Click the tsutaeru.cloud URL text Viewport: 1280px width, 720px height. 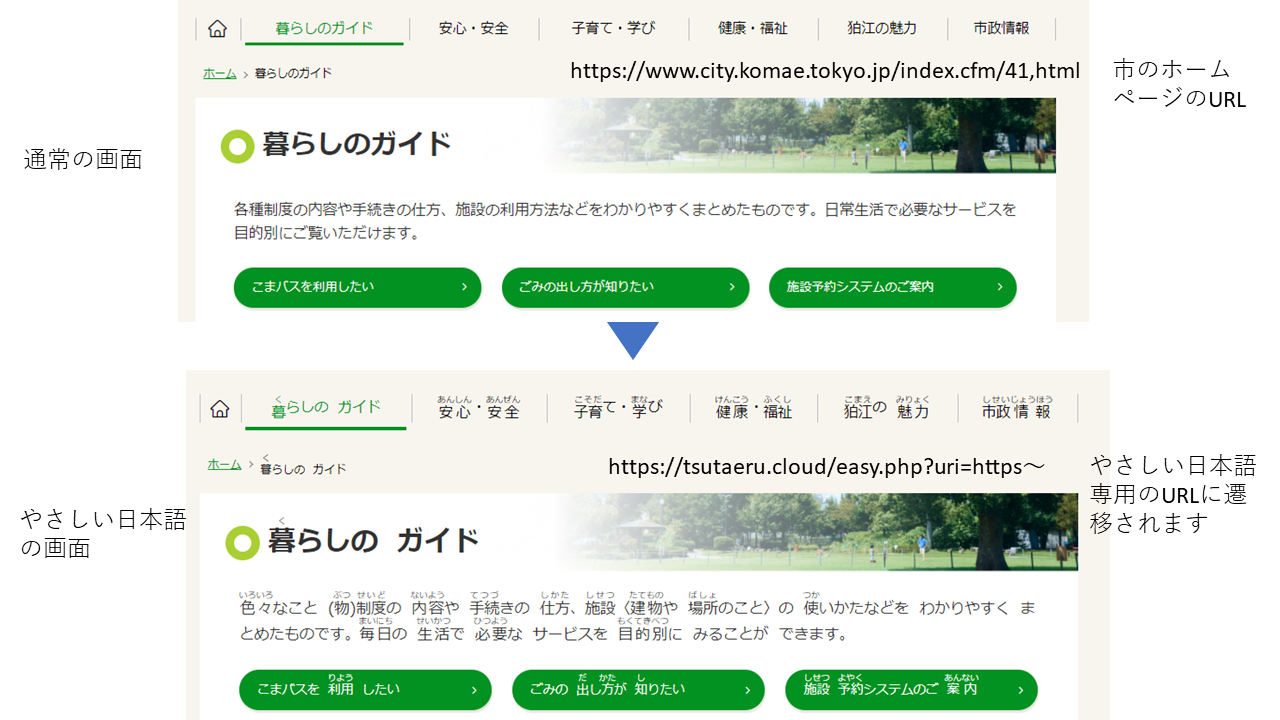[826, 466]
